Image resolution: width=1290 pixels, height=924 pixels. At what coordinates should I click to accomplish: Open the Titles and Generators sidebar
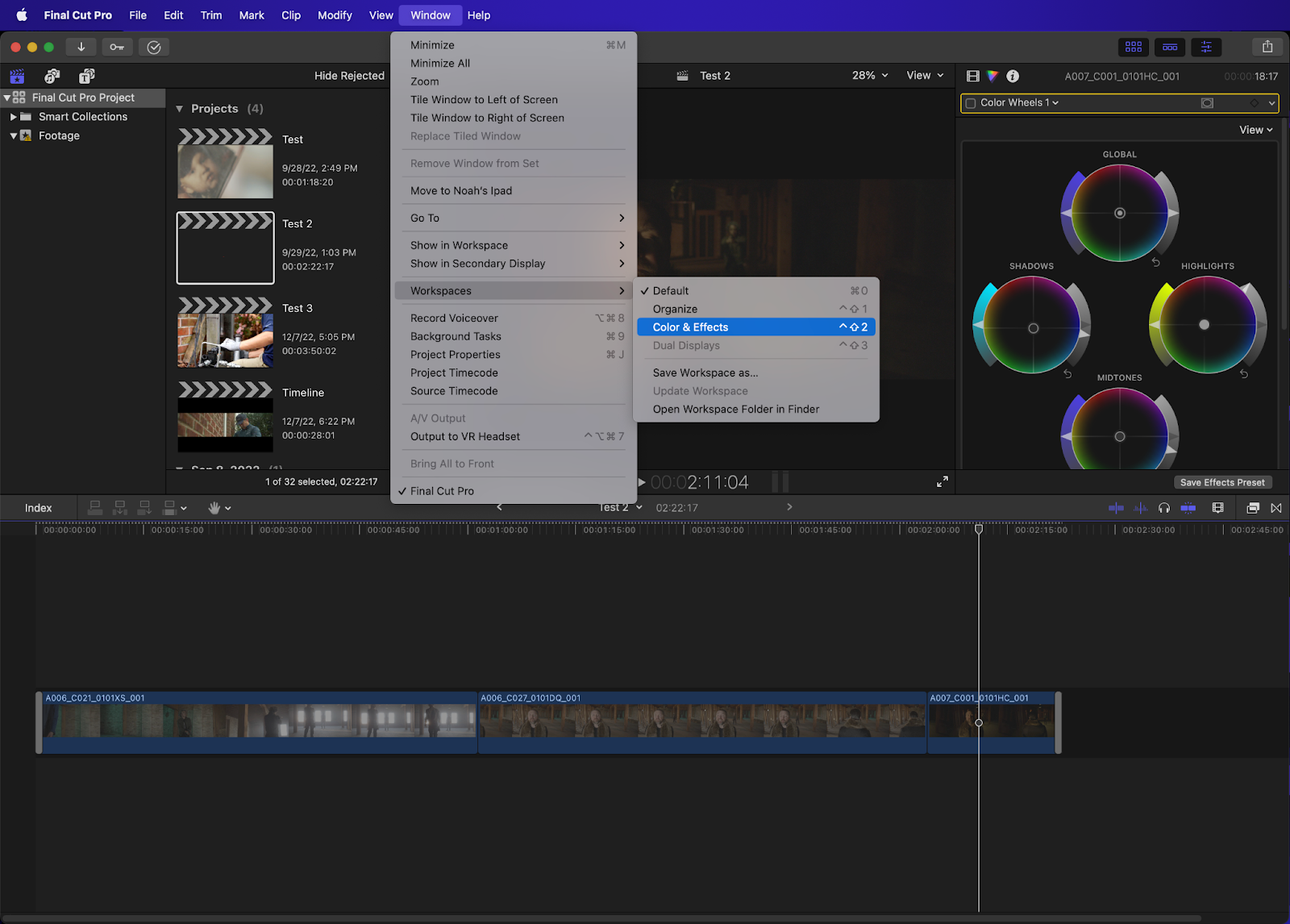point(86,76)
